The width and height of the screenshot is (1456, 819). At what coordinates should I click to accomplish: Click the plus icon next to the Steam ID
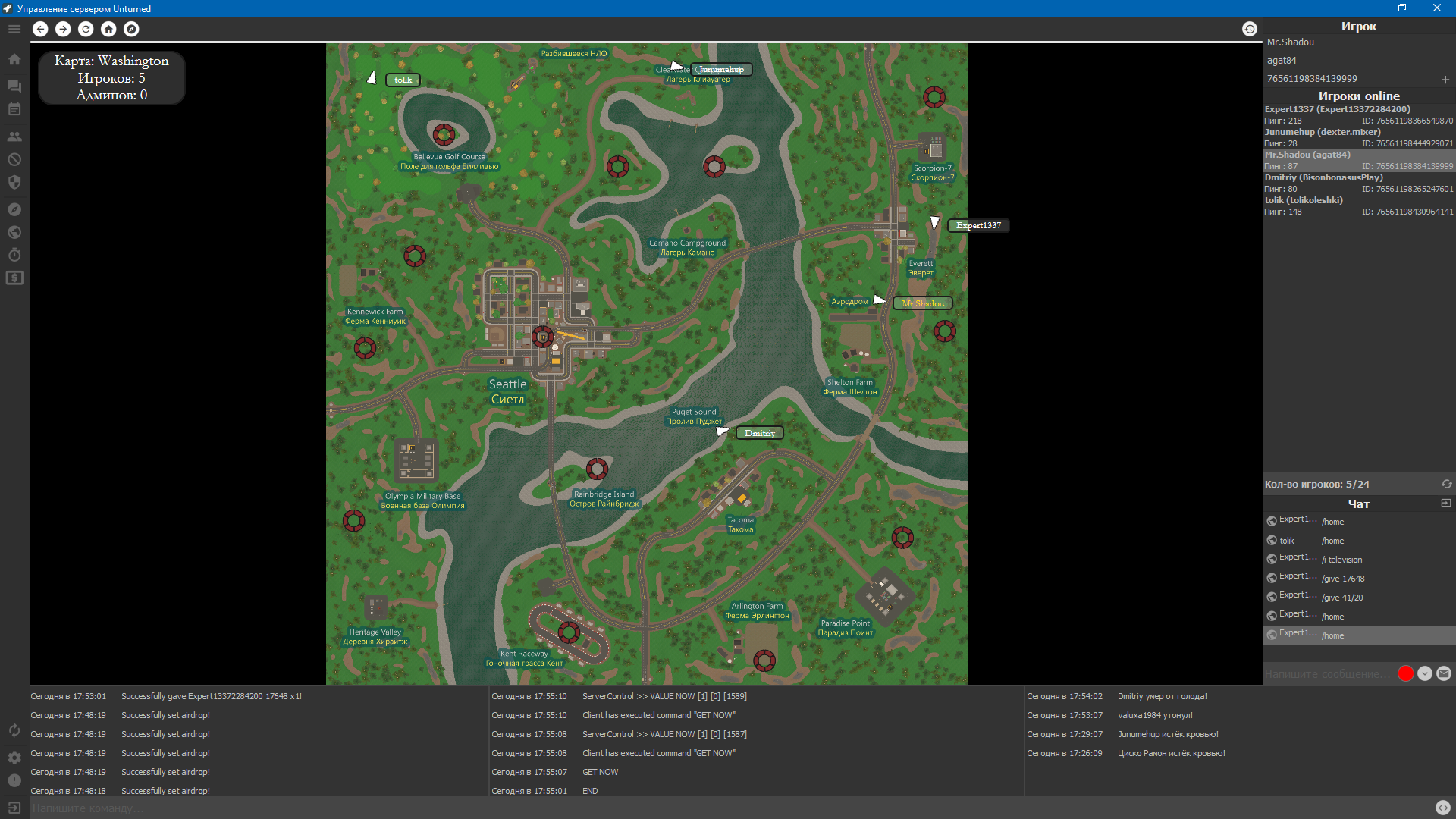1445,80
